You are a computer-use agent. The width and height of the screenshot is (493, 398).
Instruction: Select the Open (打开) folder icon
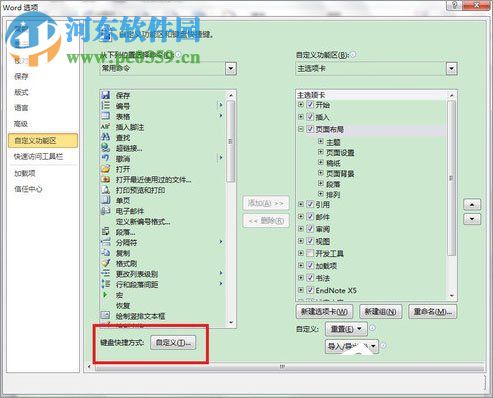105,169
